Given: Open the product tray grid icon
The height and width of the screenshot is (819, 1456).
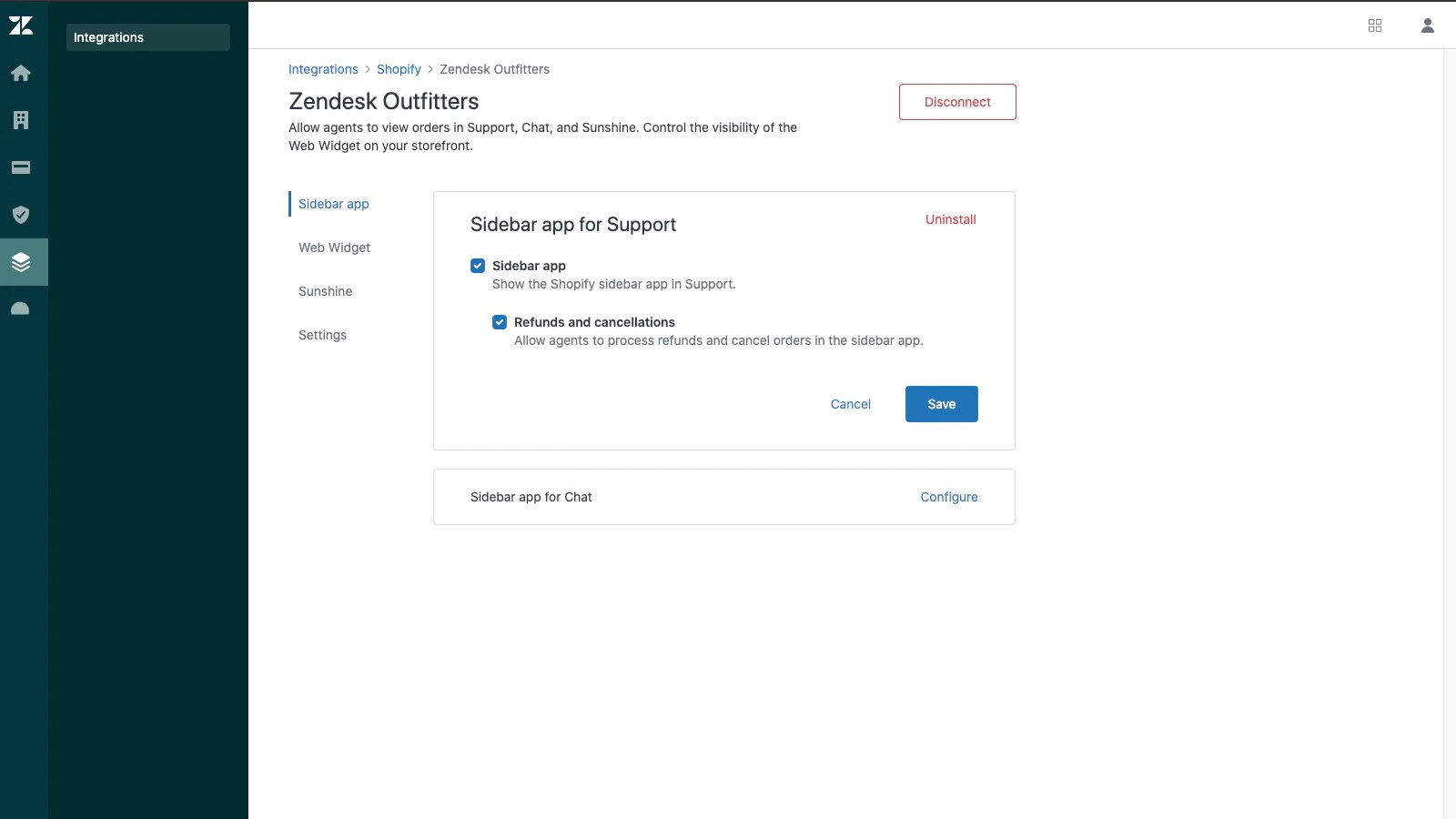Looking at the screenshot, I should point(1374,25).
